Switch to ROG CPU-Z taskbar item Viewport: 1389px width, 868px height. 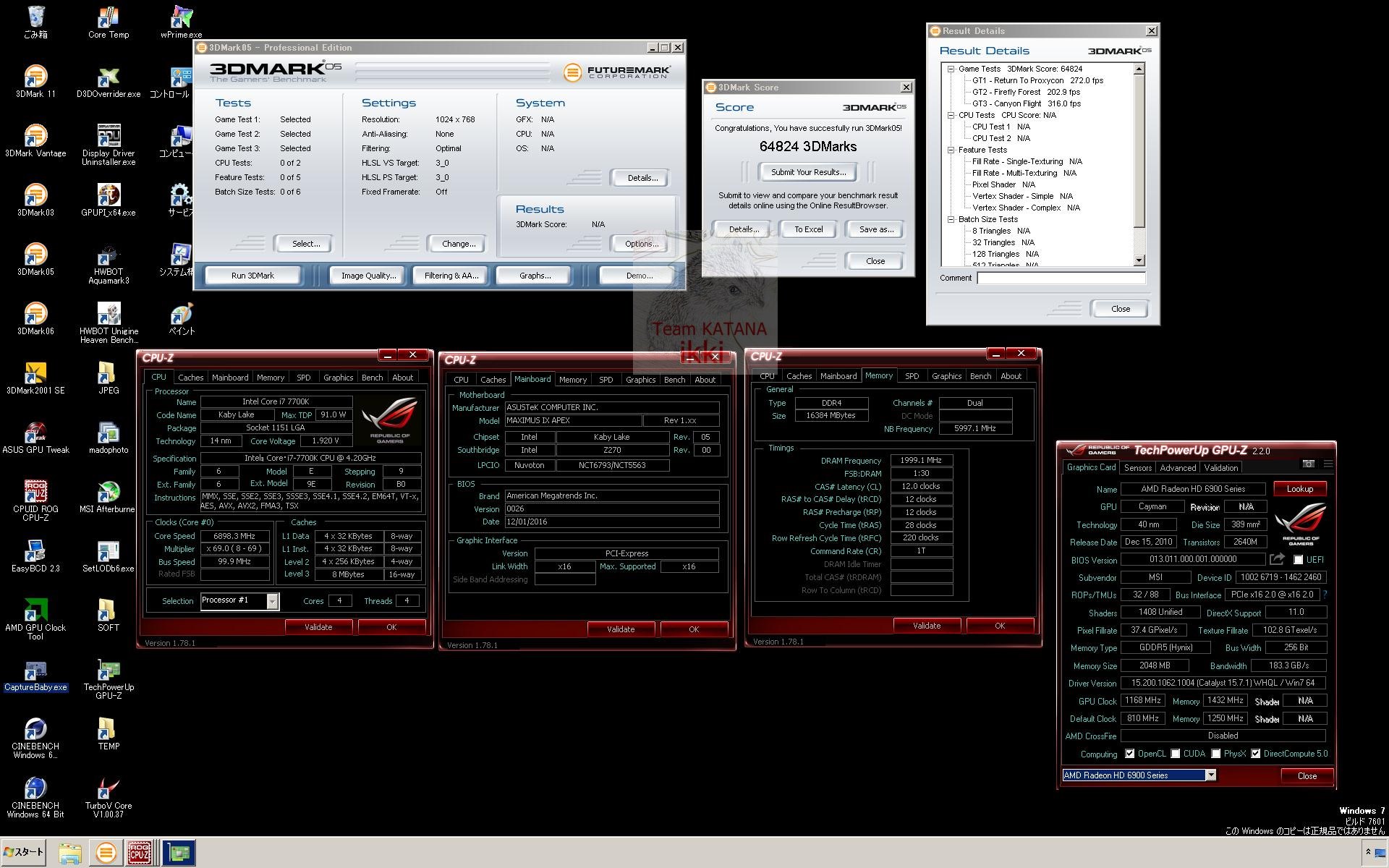point(140,853)
